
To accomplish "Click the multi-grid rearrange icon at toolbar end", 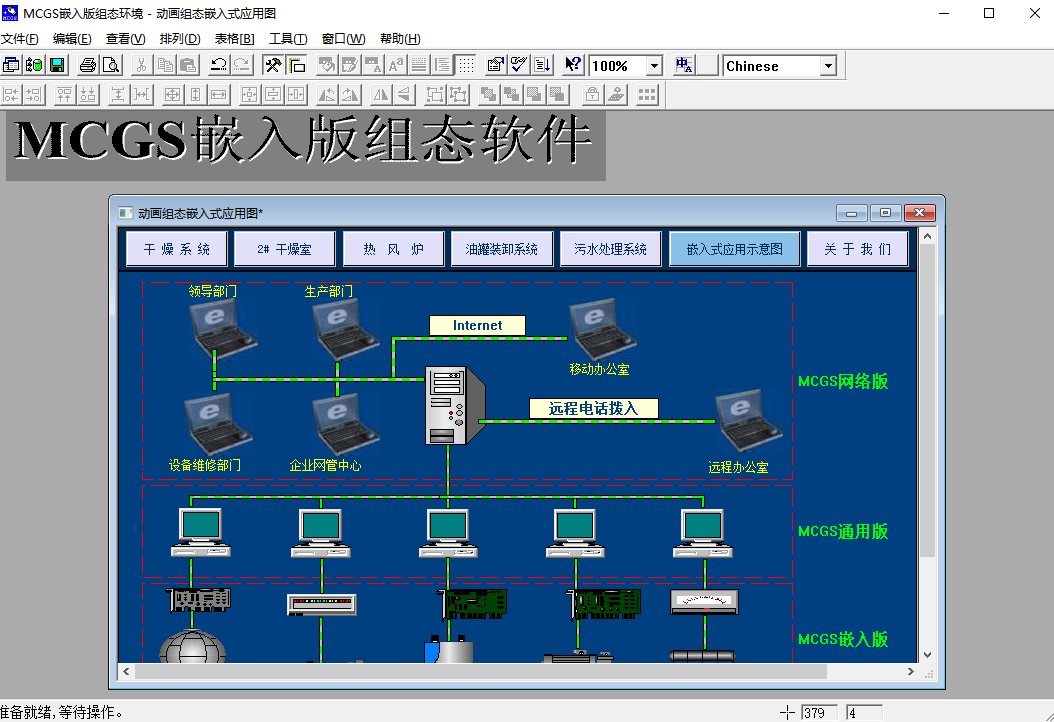I will pyautogui.click(x=647, y=95).
